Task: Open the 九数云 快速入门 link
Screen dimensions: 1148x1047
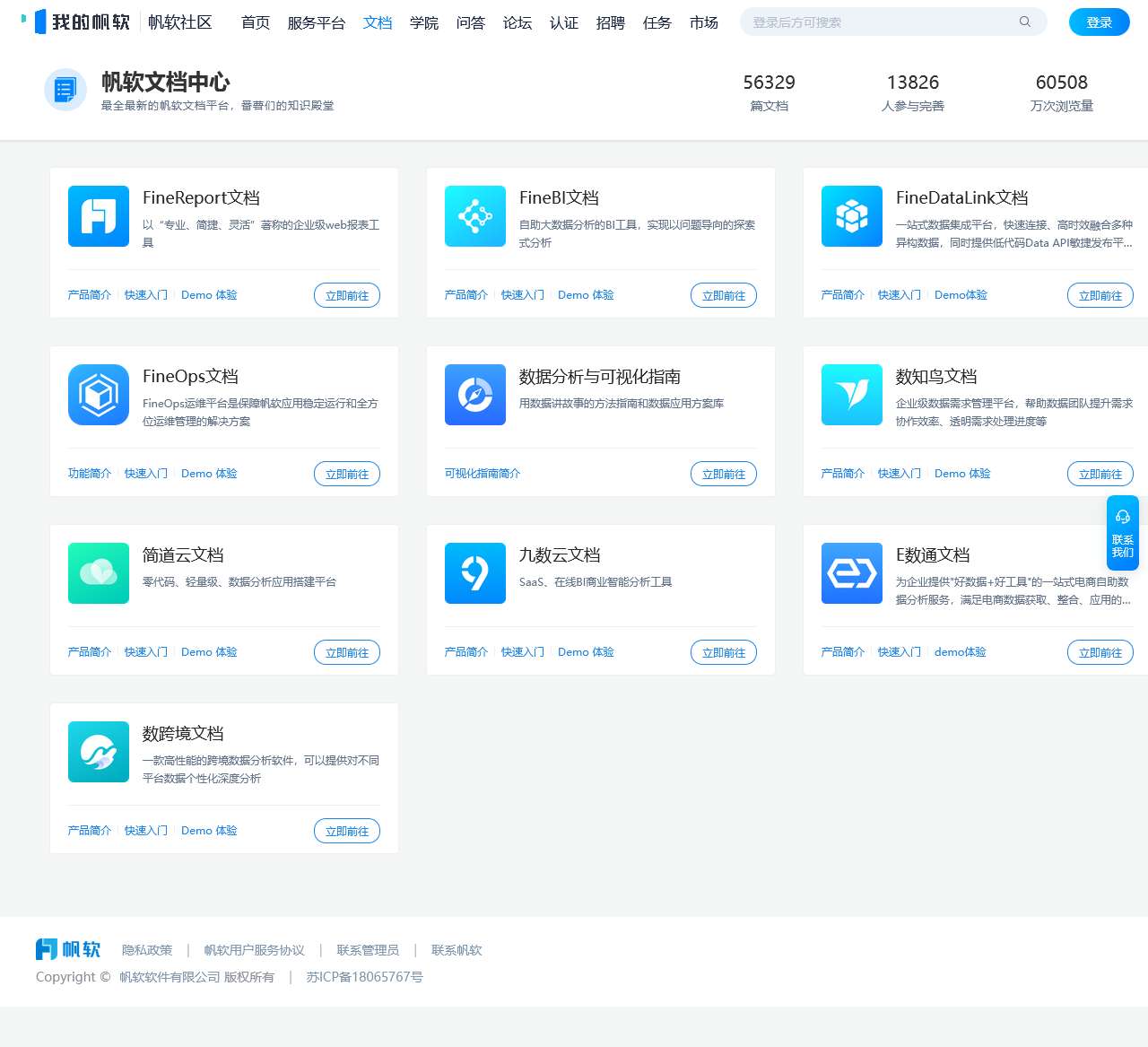Action: pos(523,652)
